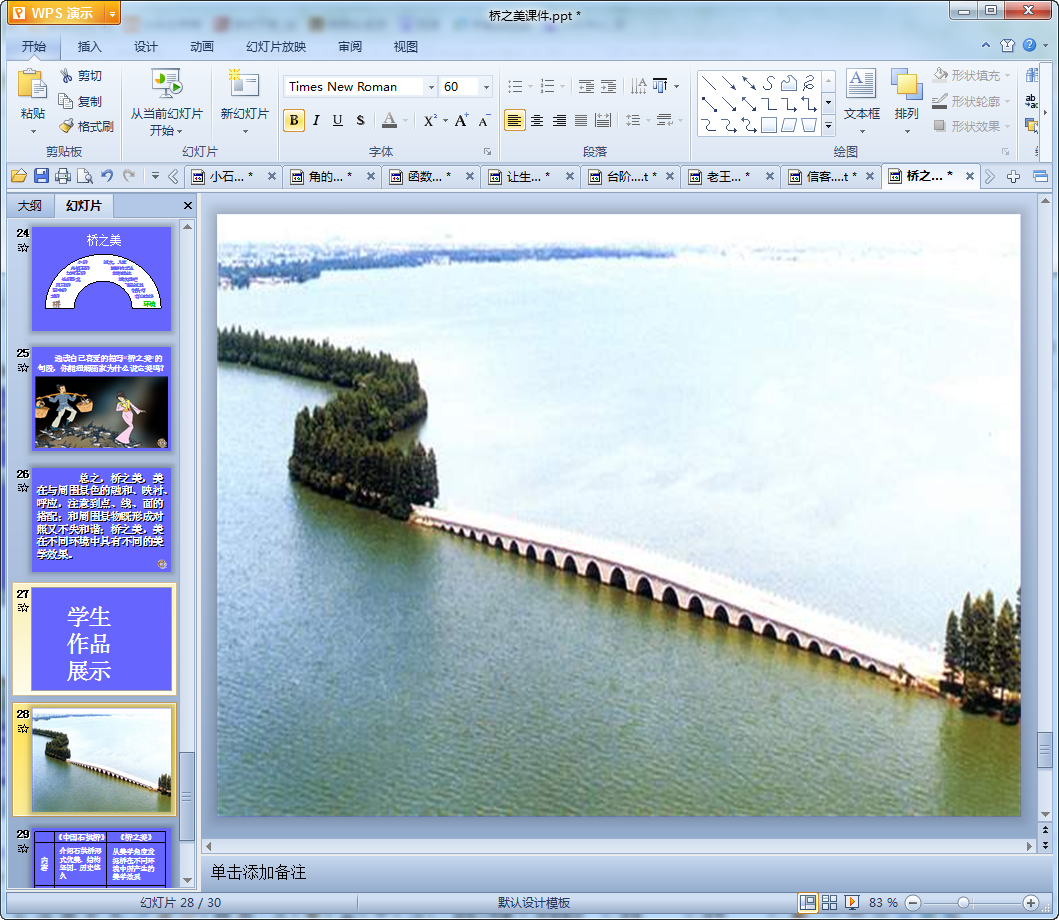This screenshot has height=920, width=1059.
Task: Open the Slide Show ribbon tab
Action: click(276, 47)
